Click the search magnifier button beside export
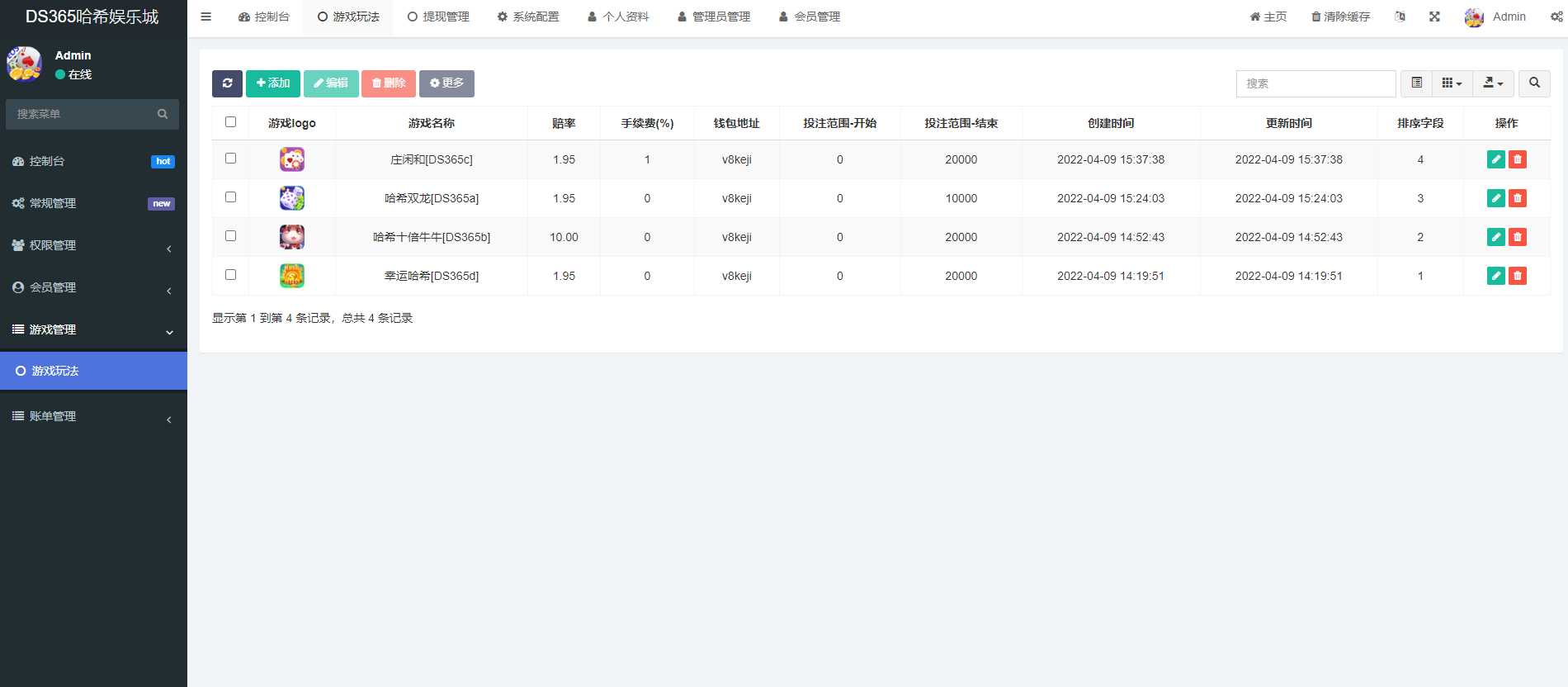The image size is (1568, 687). (x=1534, y=83)
